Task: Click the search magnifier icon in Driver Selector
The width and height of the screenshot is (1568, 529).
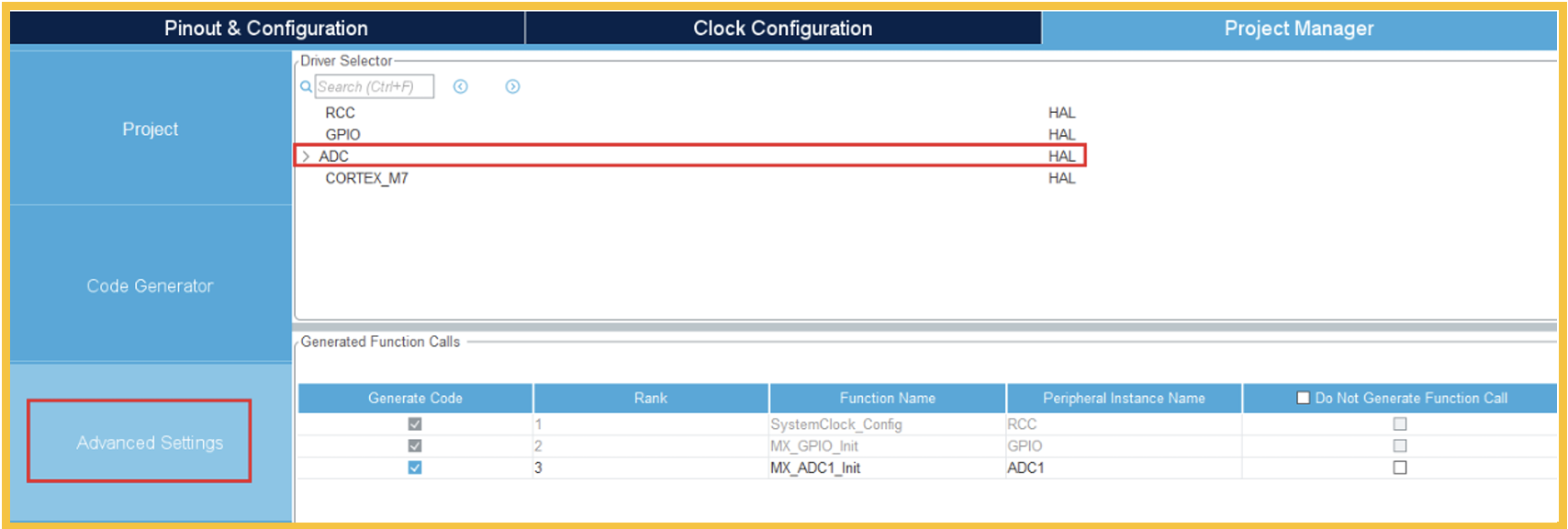Action: (306, 87)
